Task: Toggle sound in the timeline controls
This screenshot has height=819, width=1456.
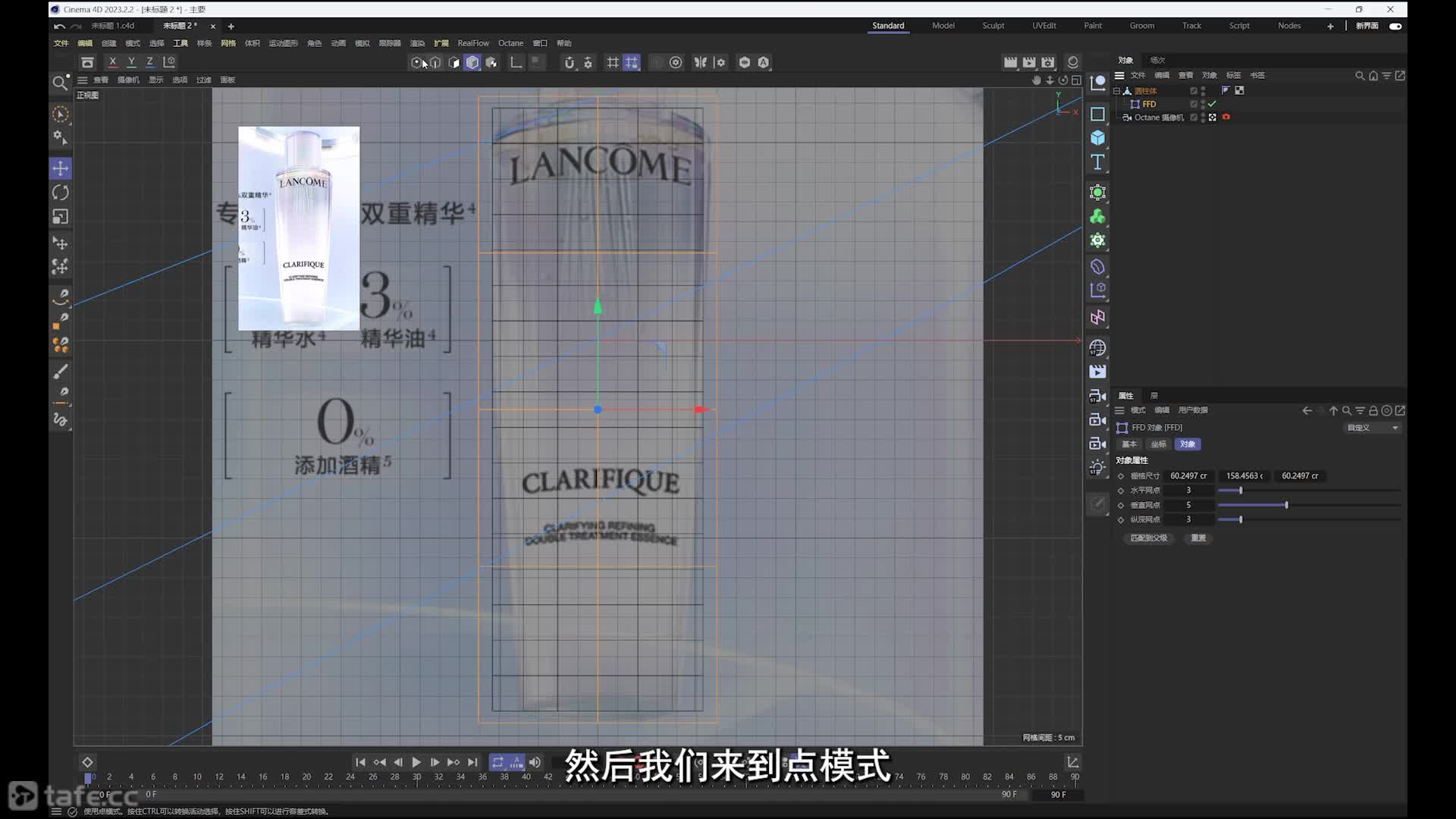Action: click(535, 762)
